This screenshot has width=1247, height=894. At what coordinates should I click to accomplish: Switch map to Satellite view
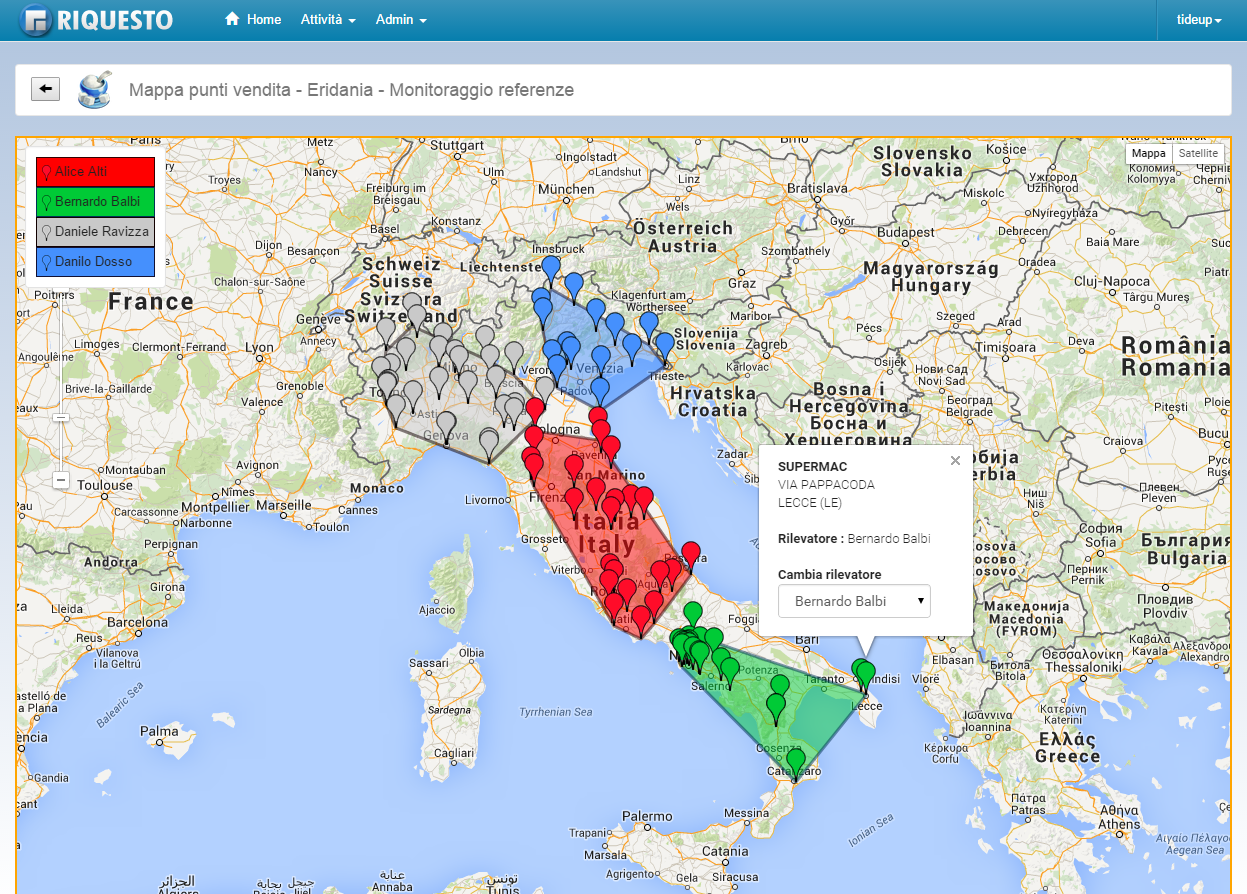tap(1197, 153)
